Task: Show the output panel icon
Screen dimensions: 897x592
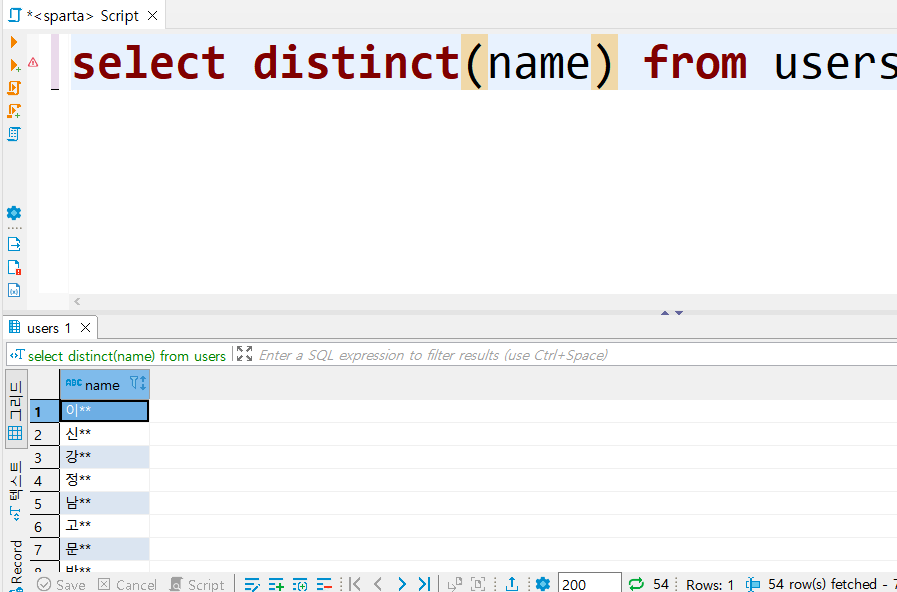Action: point(14,244)
